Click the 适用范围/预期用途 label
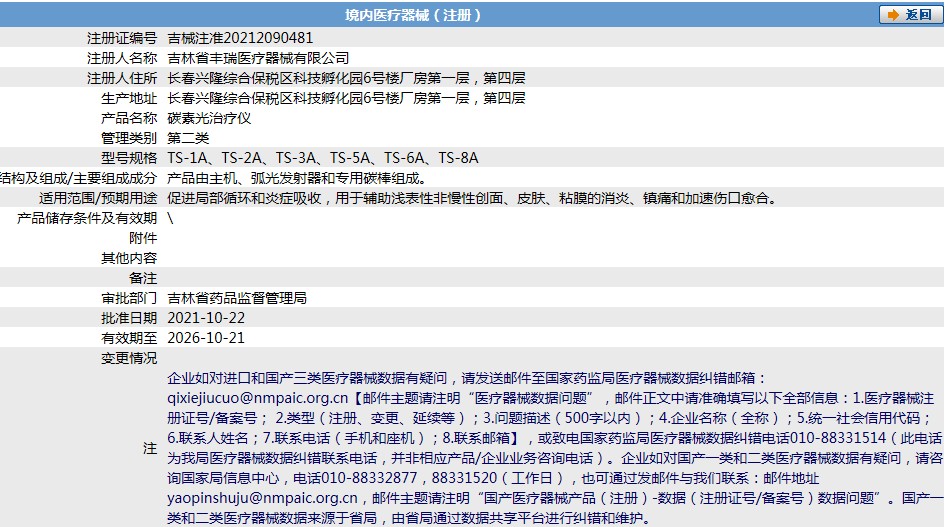This screenshot has height=527, width=945. click(98, 198)
